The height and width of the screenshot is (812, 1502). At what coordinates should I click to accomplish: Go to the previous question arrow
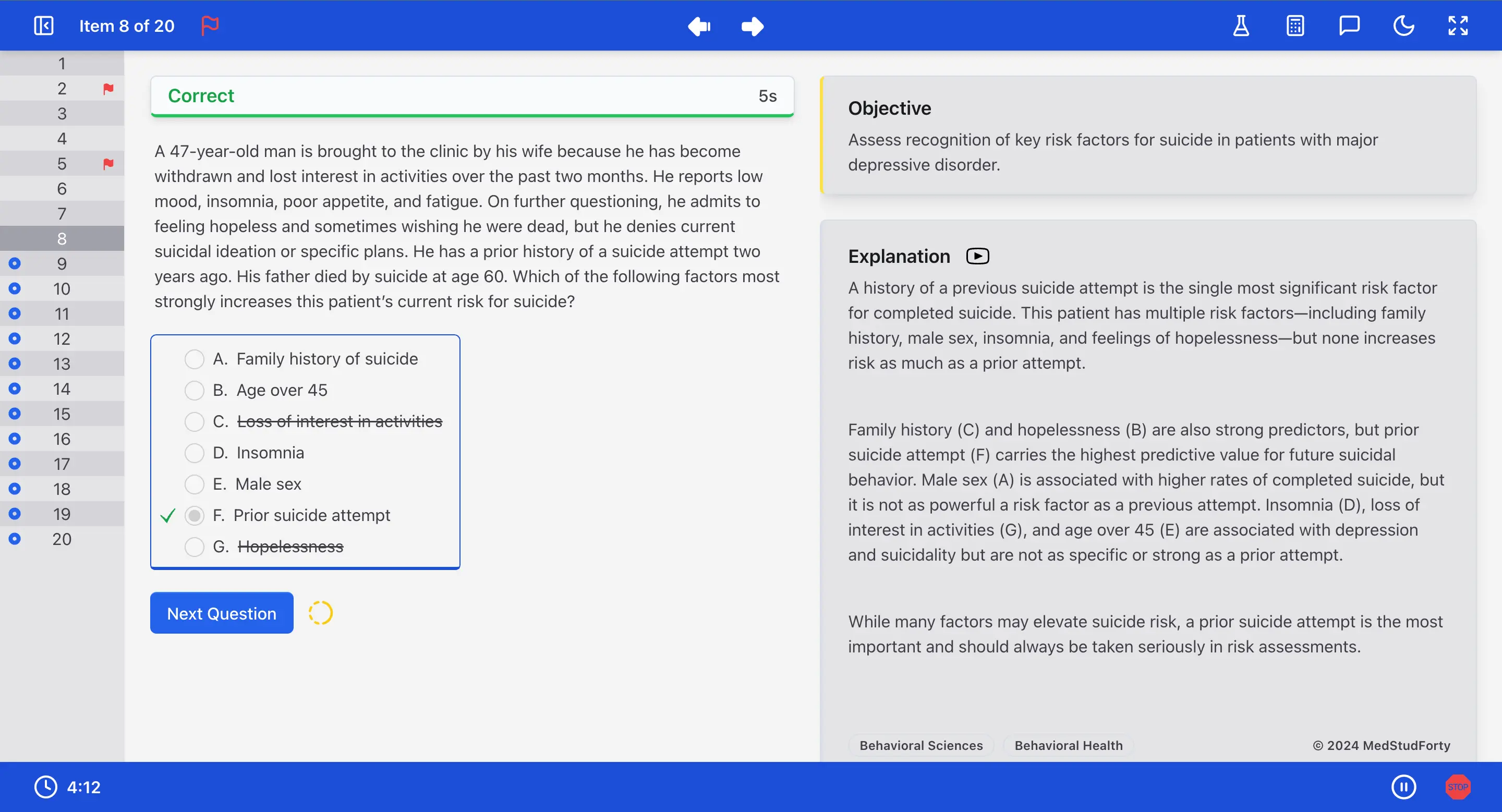(x=698, y=26)
